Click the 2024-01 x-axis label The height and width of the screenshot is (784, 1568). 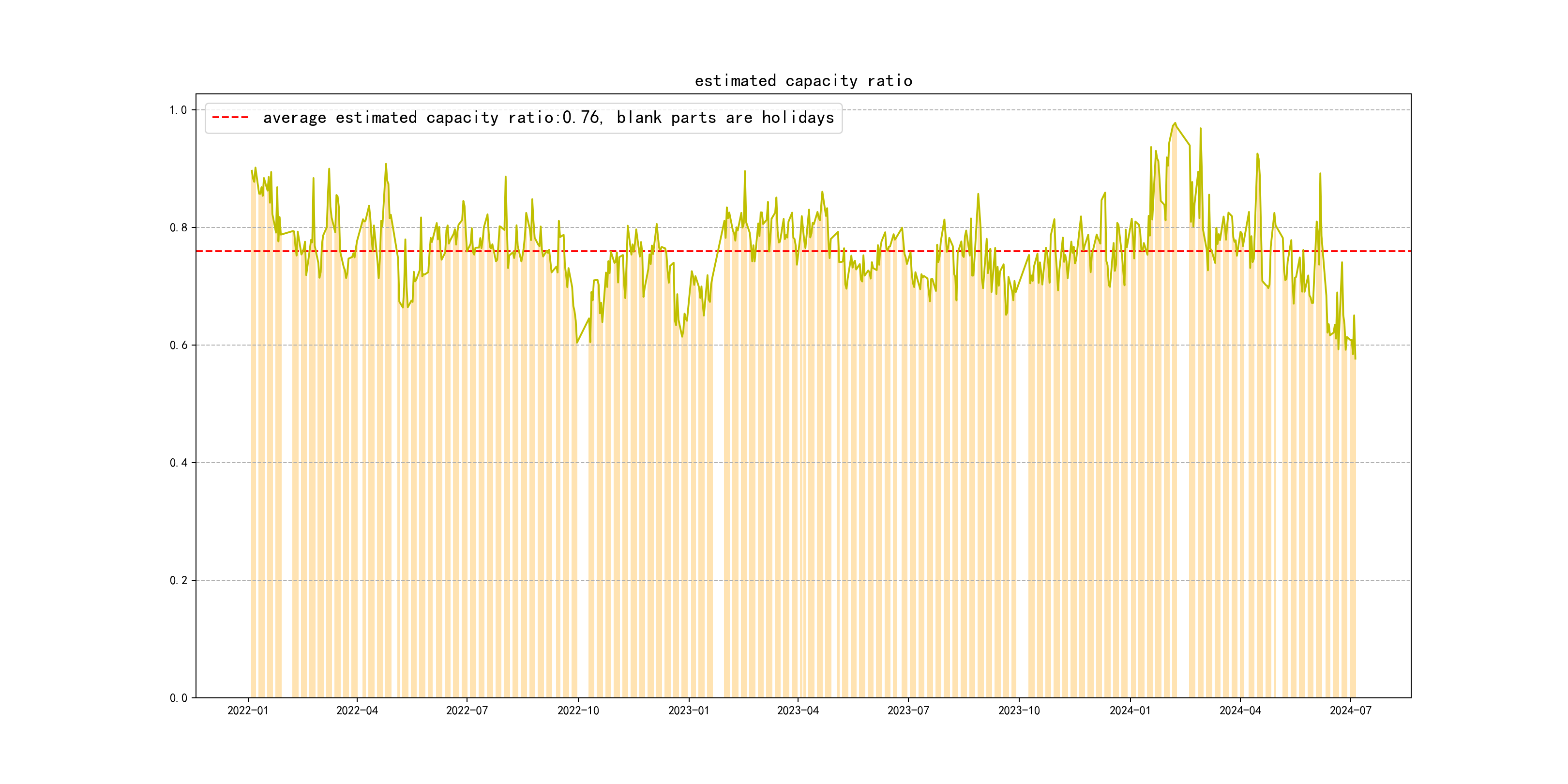click(1130, 710)
